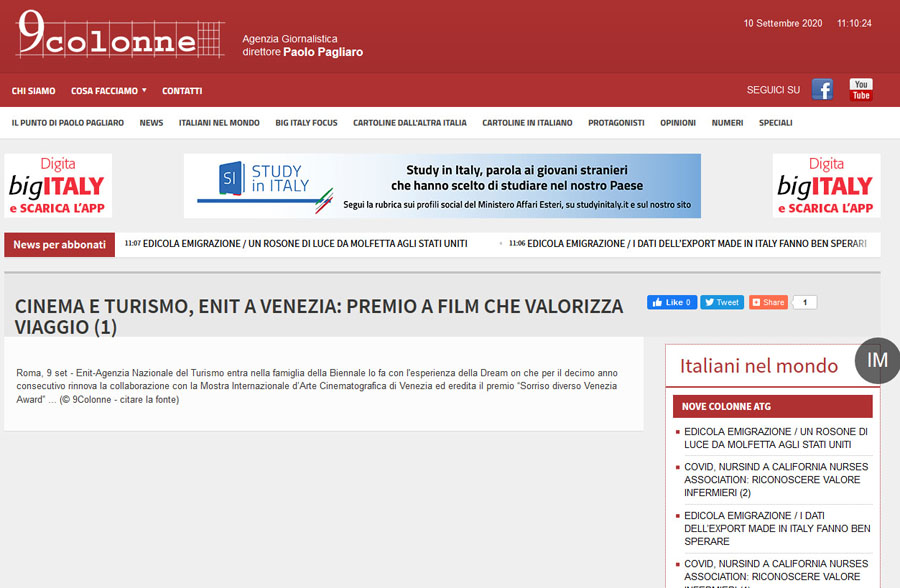This screenshot has height=588, width=900.
Task: Click the orange Share button
Action: [768, 302]
